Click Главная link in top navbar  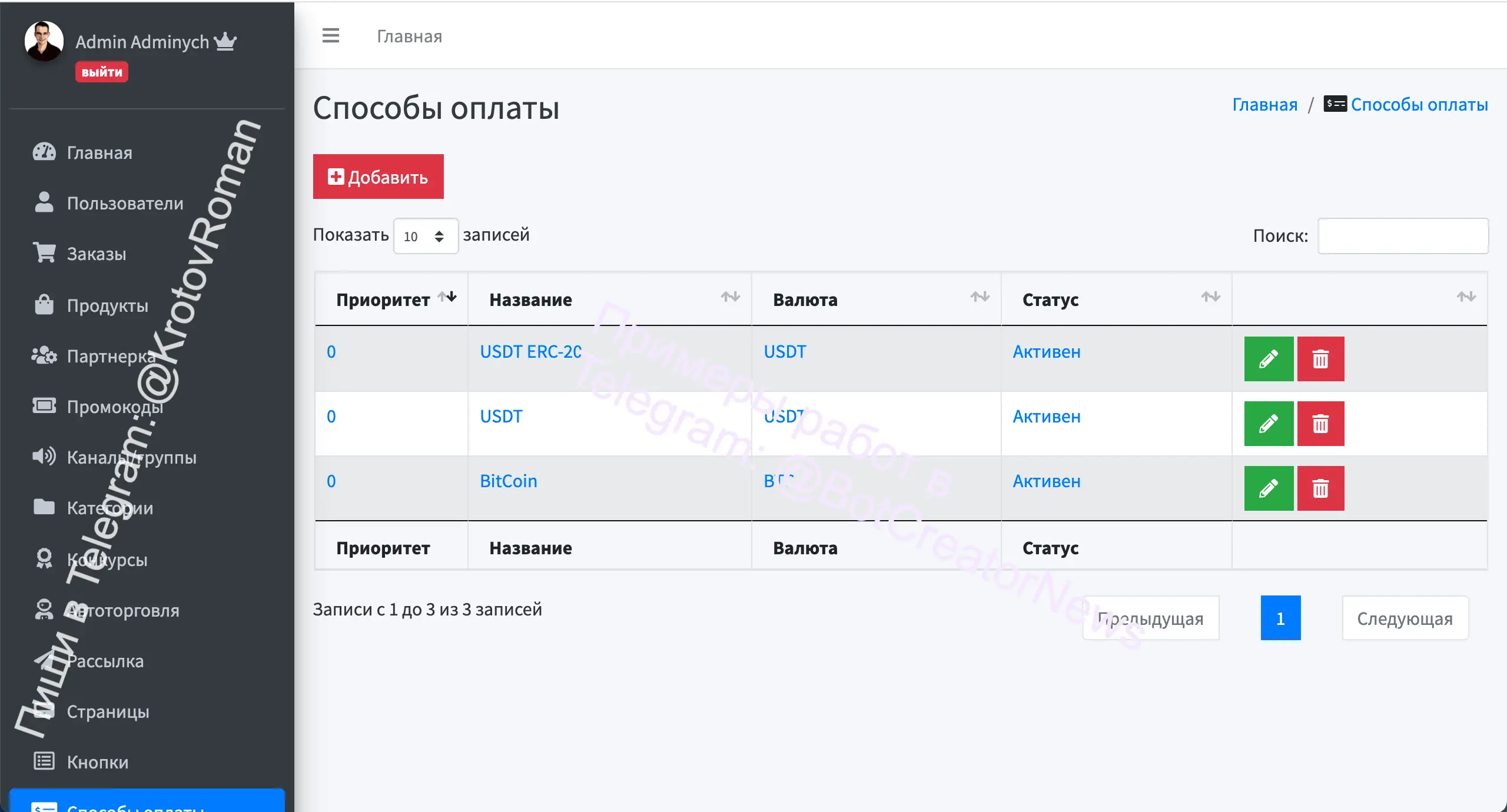pos(409,36)
